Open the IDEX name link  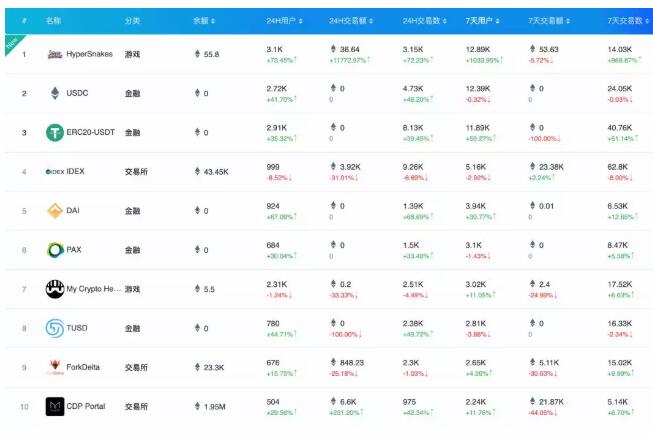[x=75, y=172]
